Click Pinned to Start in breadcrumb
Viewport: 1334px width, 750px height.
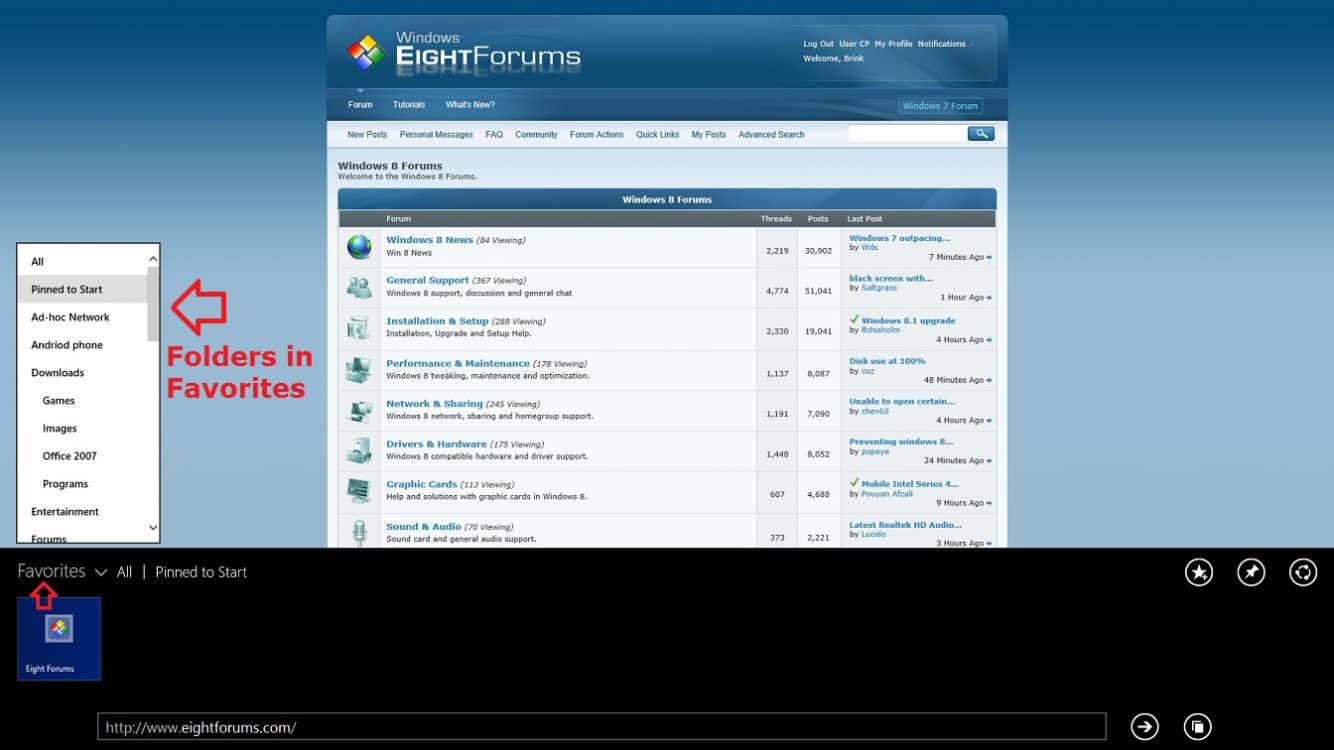click(x=201, y=572)
